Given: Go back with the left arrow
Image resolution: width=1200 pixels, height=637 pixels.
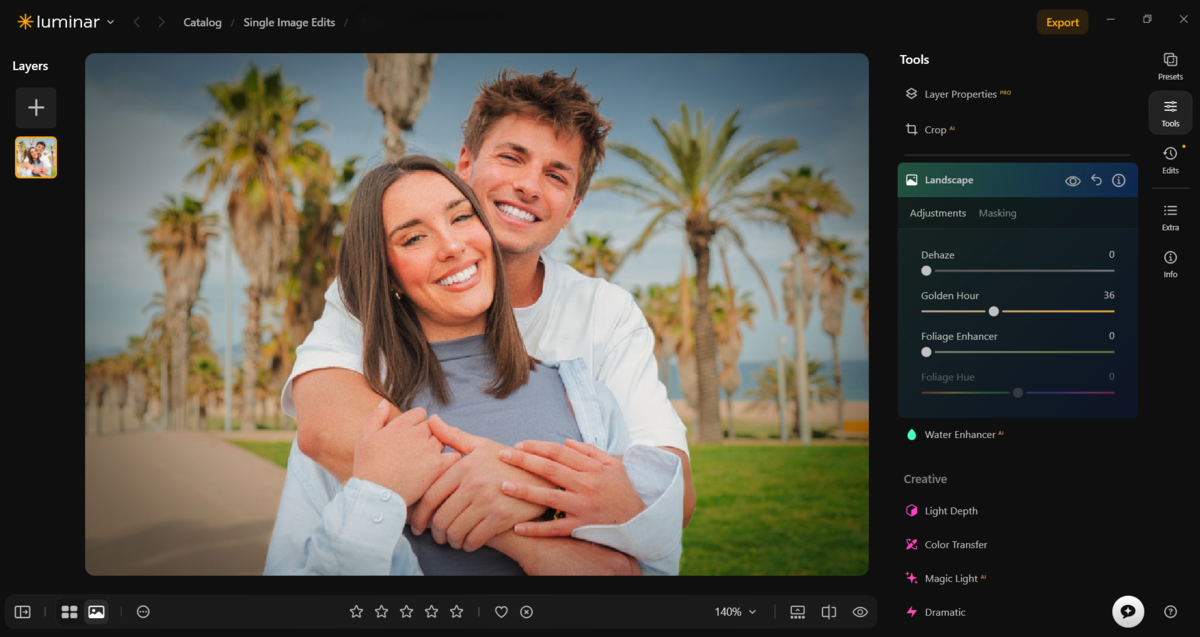Looking at the screenshot, I should (x=137, y=22).
